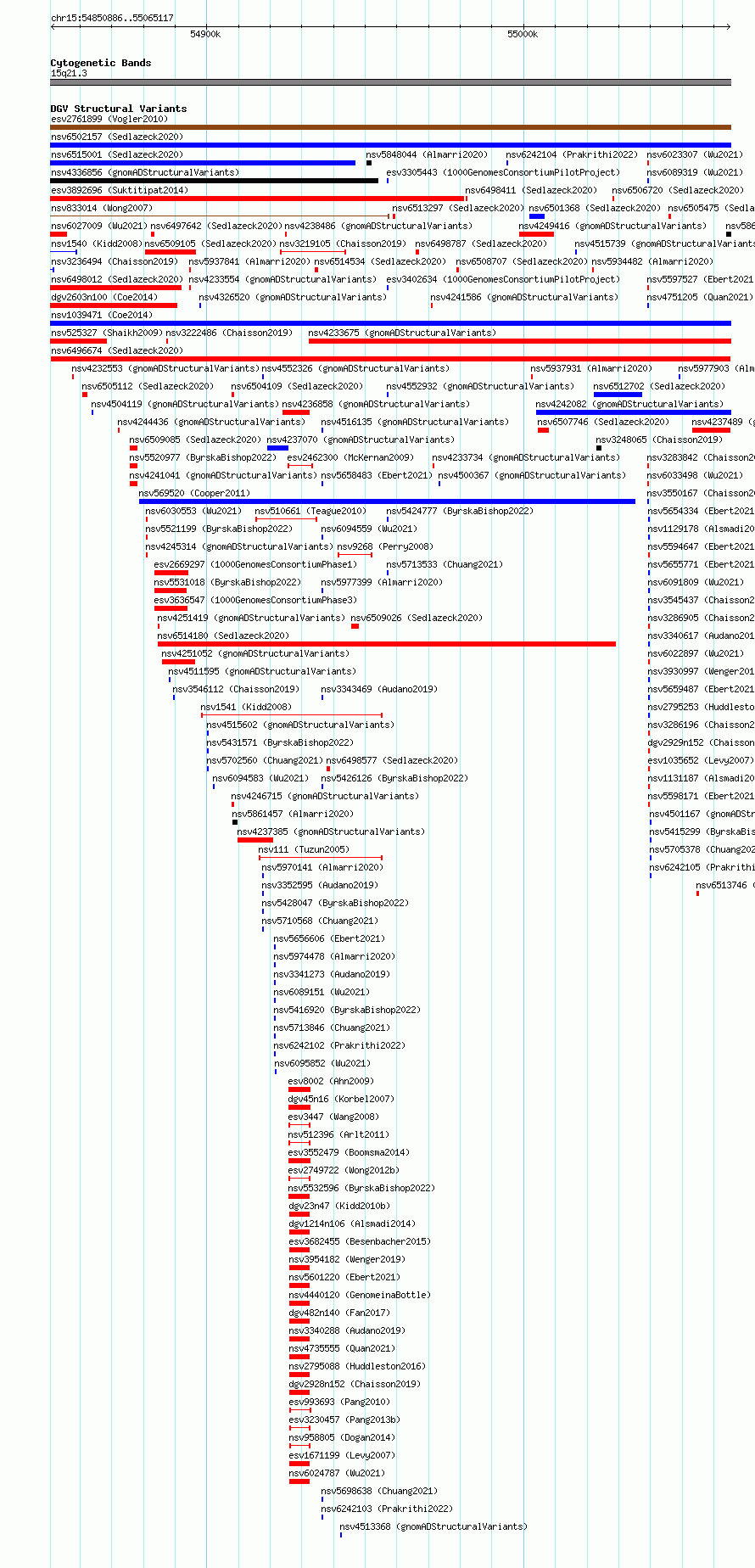Screen dimensions: 755x1568
Task: Open the nsv6507746 (Sedlazeck2020) variant
Action: (x=604, y=422)
